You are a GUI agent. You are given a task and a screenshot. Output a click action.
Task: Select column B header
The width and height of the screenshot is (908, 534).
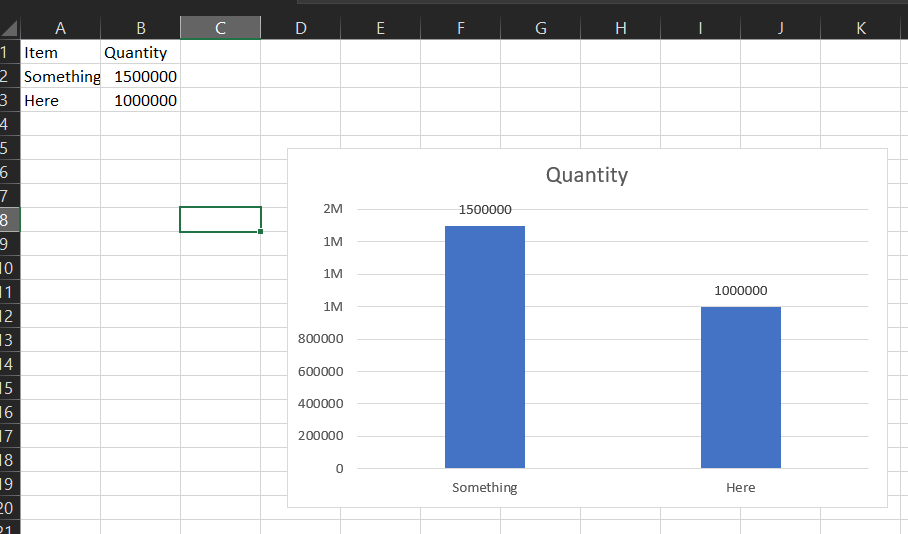tap(141, 28)
